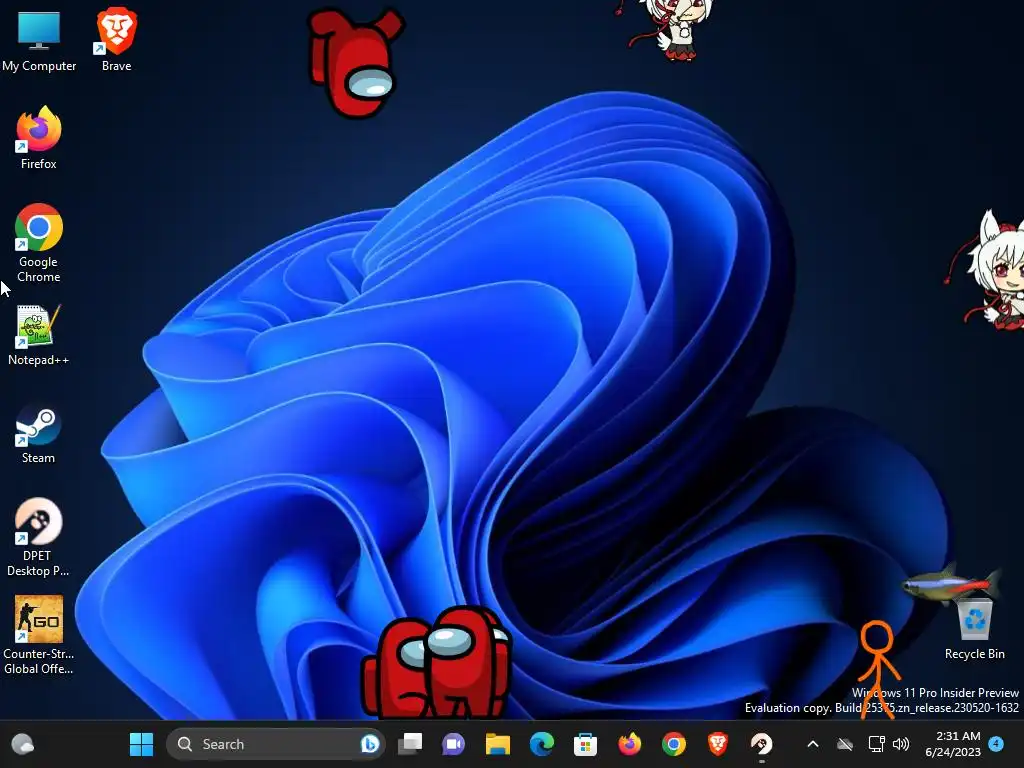The image size is (1024, 768).
Task: Click the white-haired anime pet at right edge
Action: 987,270
